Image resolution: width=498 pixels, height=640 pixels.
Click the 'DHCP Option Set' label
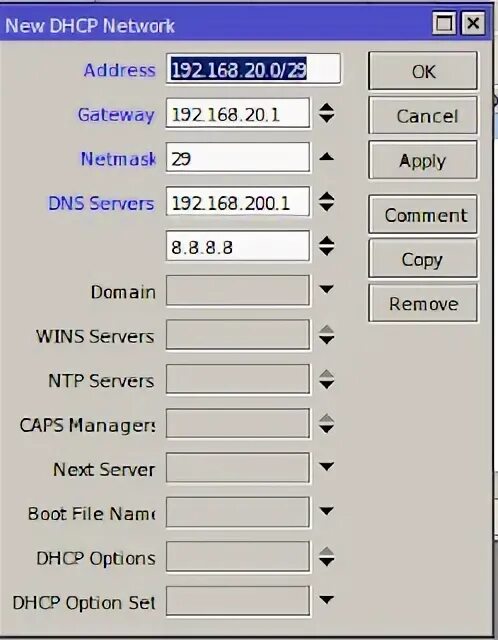click(84, 603)
